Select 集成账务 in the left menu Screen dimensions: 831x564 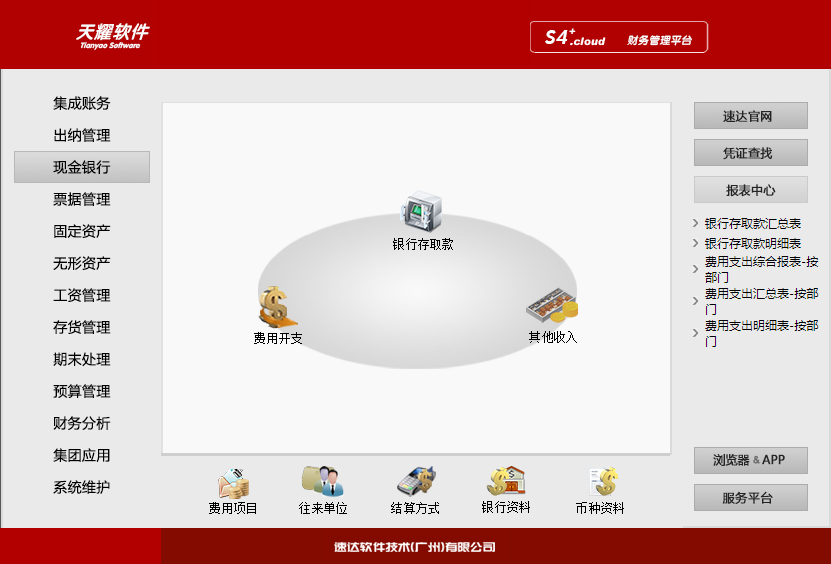coord(82,103)
